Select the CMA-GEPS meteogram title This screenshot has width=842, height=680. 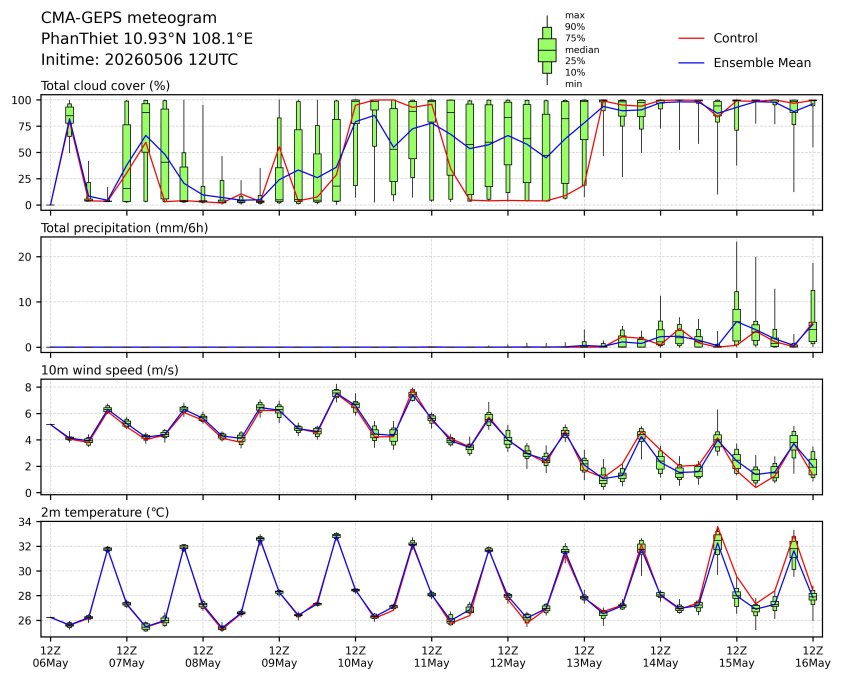(129, 18)
